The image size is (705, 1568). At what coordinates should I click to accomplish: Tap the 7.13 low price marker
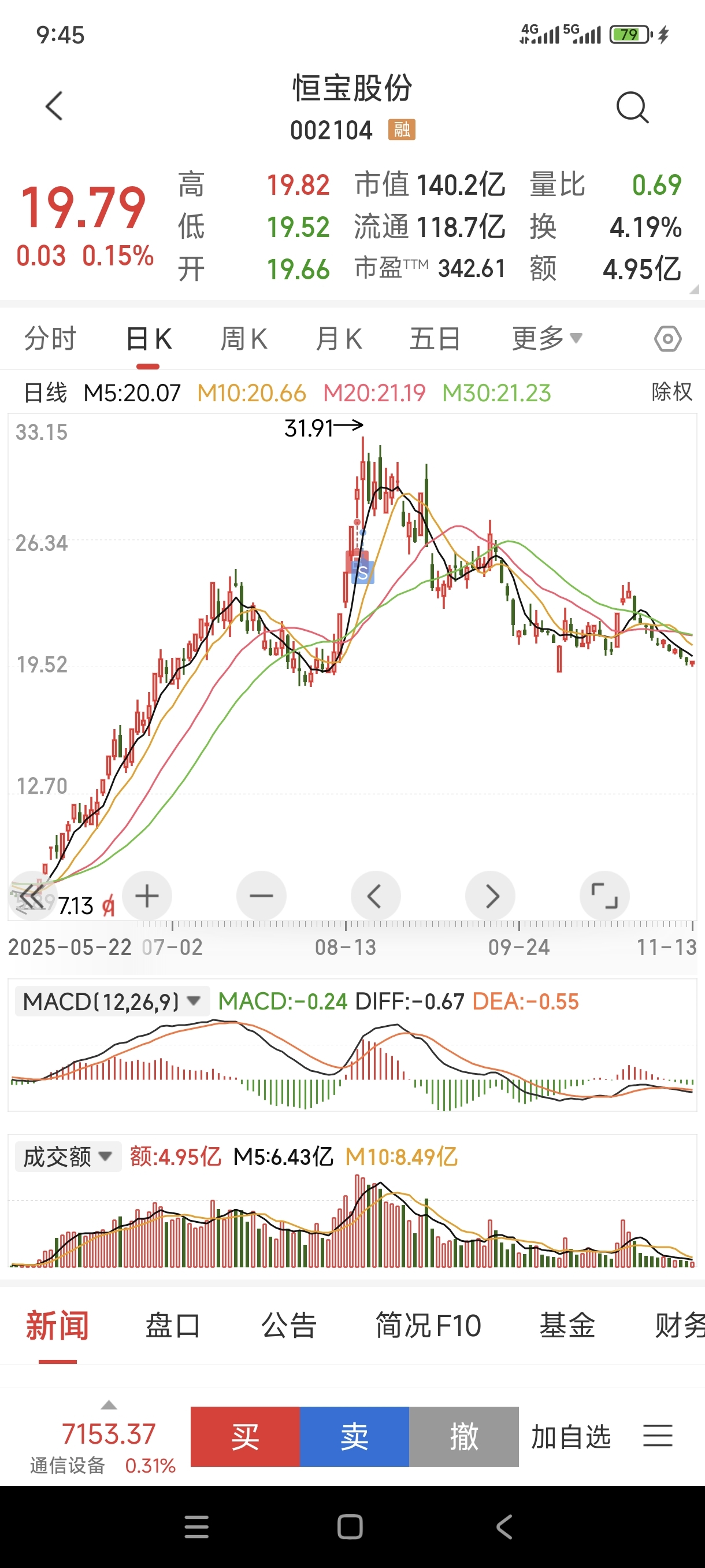[x=76, y=907]
